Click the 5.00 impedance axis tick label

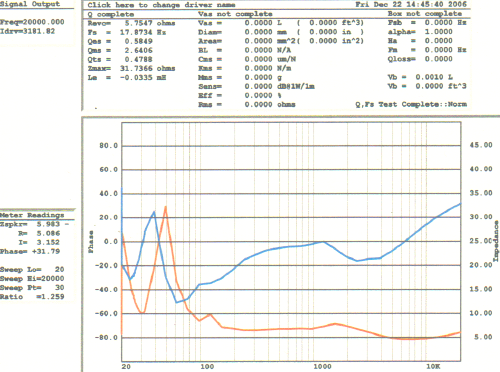pyautogui.click(x=483, y=337)
